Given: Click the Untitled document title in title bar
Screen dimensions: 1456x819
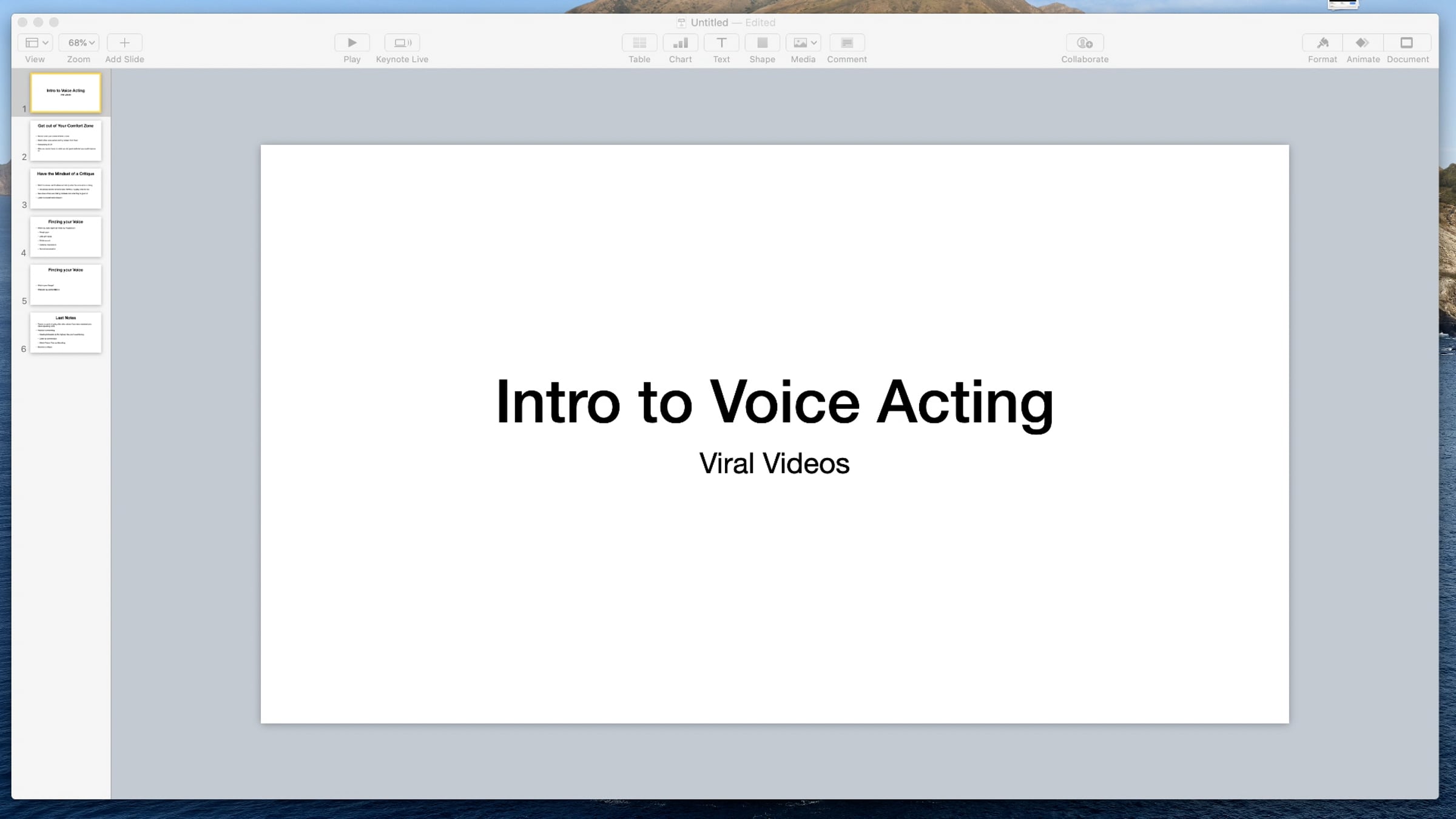Looking at the screenshot, I should (x=709, y=22).
